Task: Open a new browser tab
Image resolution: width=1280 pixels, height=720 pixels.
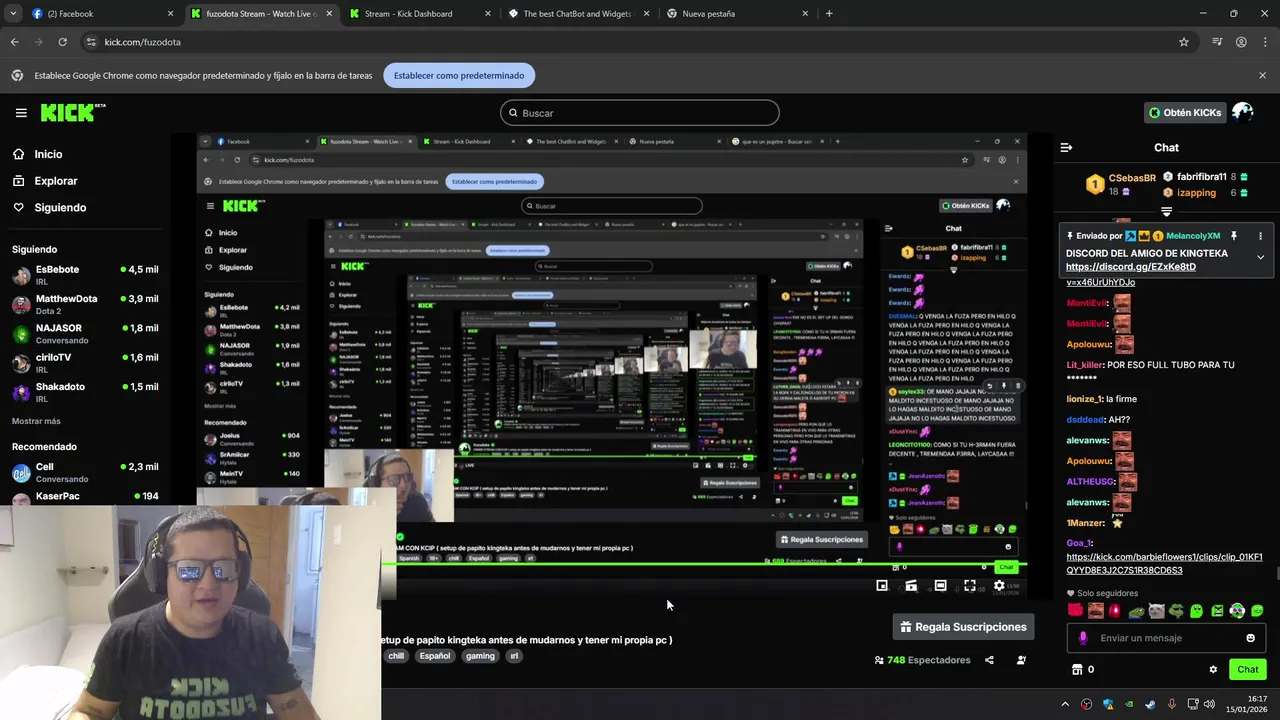Action: [x=829, y=14]
